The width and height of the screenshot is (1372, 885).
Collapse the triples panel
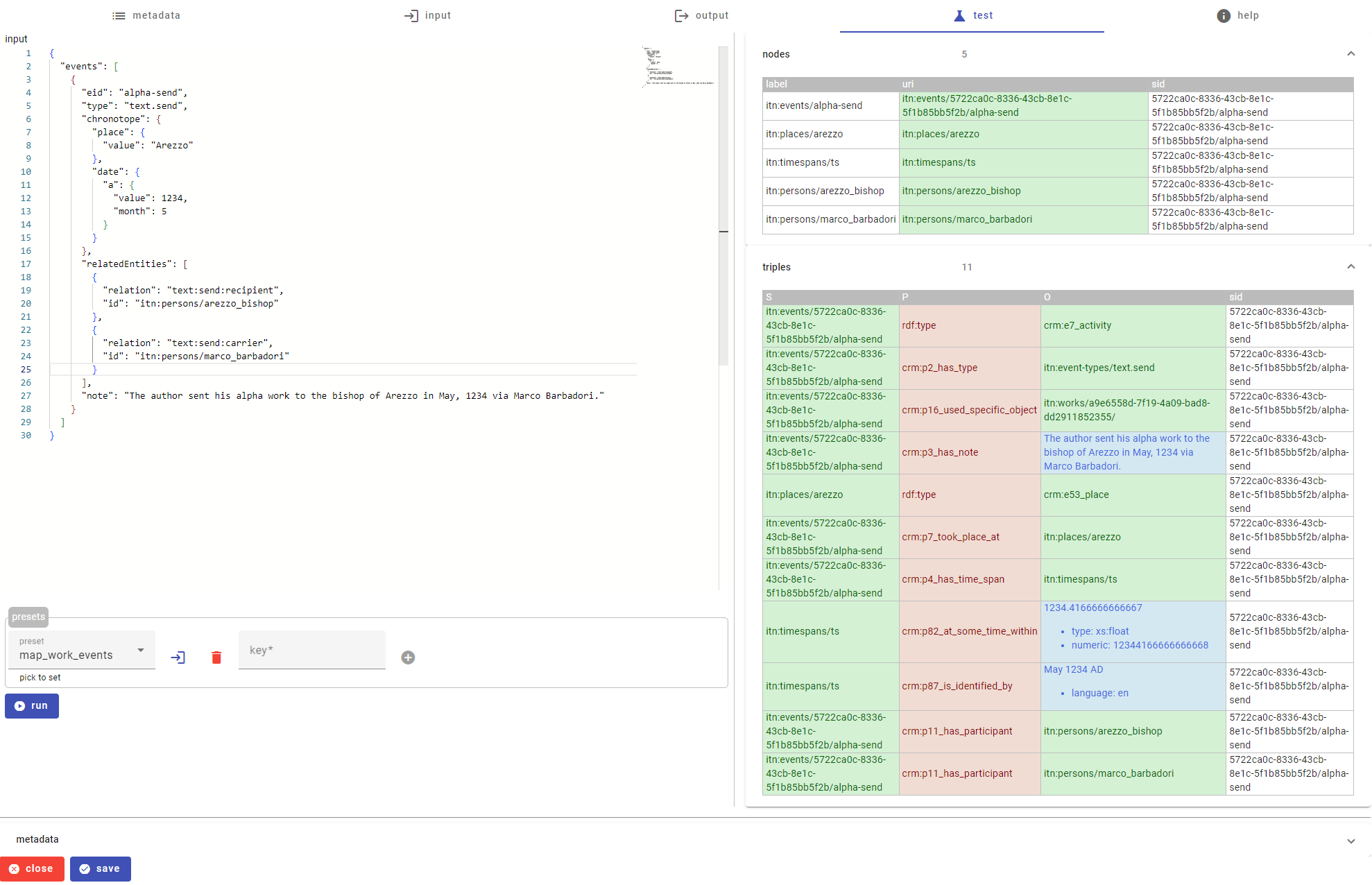coord(1350,266)
